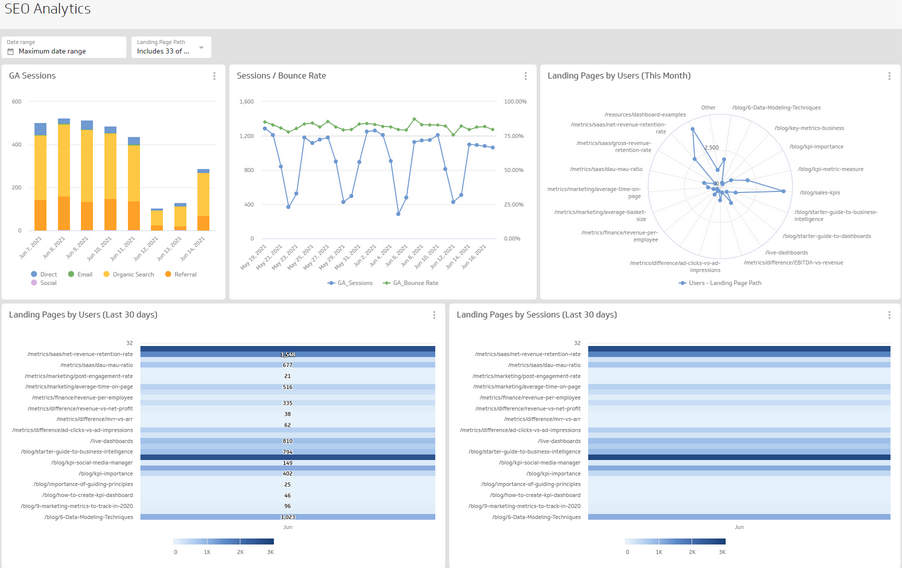Click the Jun 12, 2021 stacked bar
This screenshot has width=902, height=568.
tap(156, 220)
